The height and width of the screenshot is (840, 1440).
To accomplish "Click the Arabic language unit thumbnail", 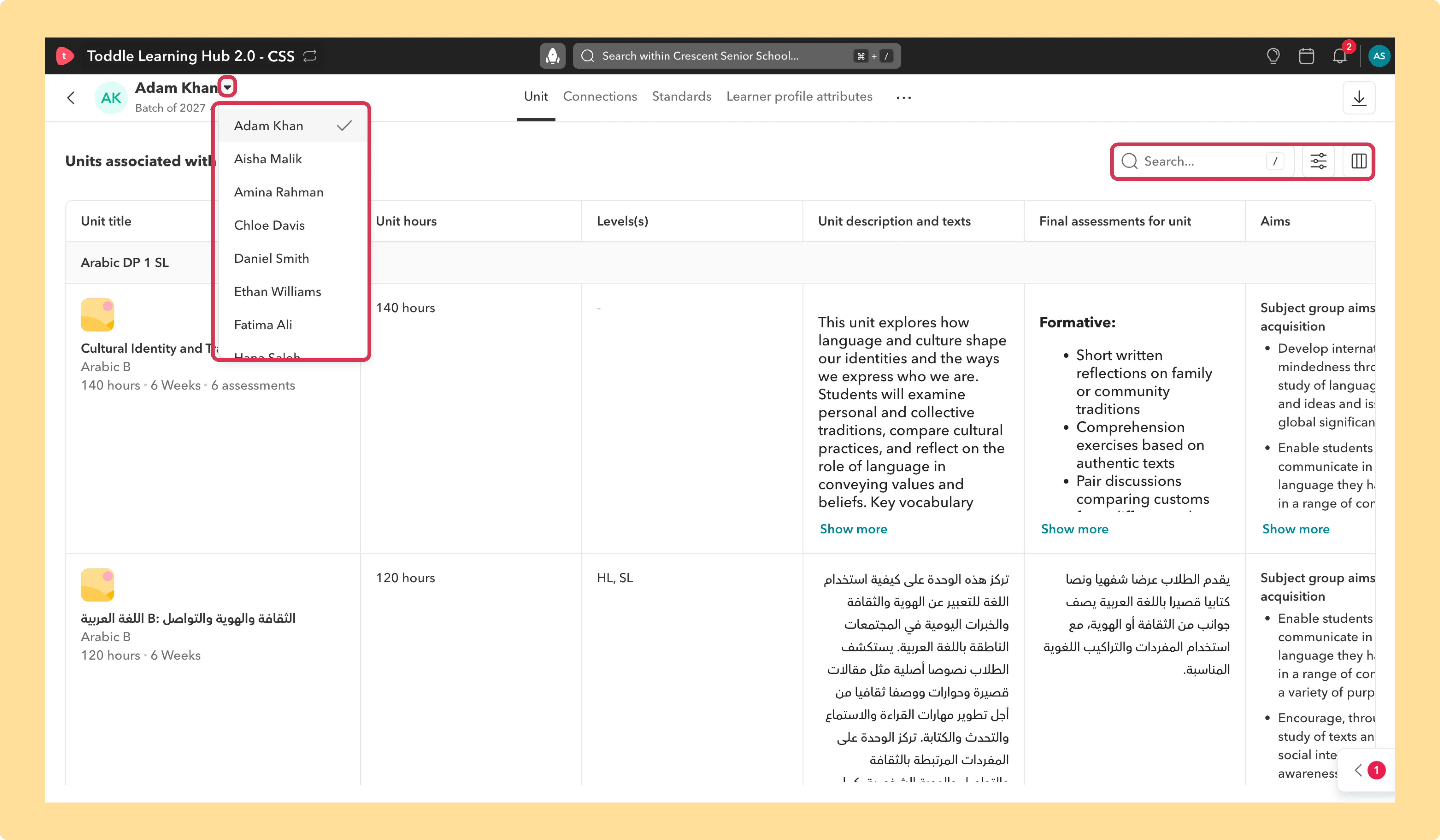I will tap(97, 585).
